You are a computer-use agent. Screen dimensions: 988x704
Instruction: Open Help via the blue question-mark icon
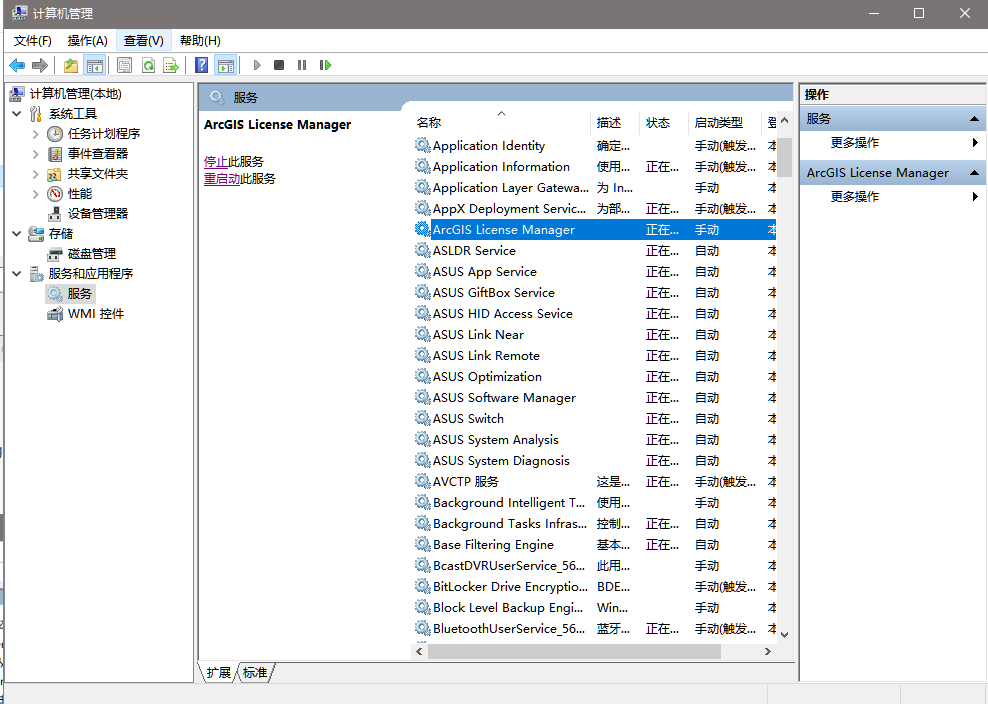pyautogui.click(x=202, y=65)
